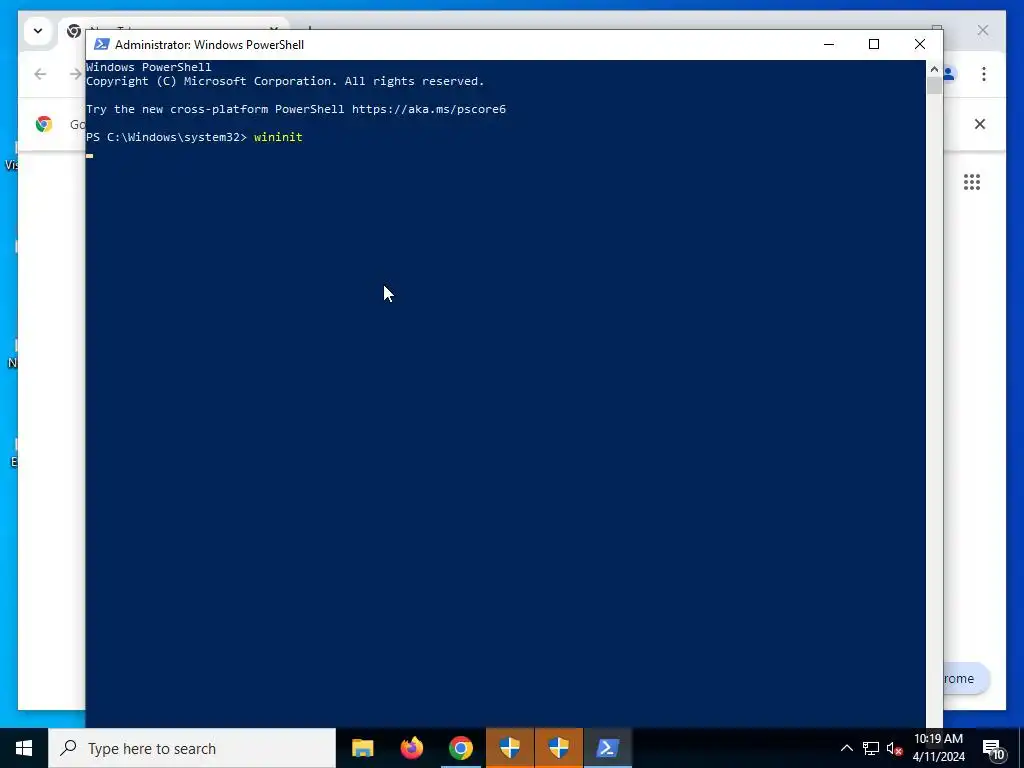Click the second shield icon on the taskbar
1024x768 pixels.
click(x=558, y=748)
